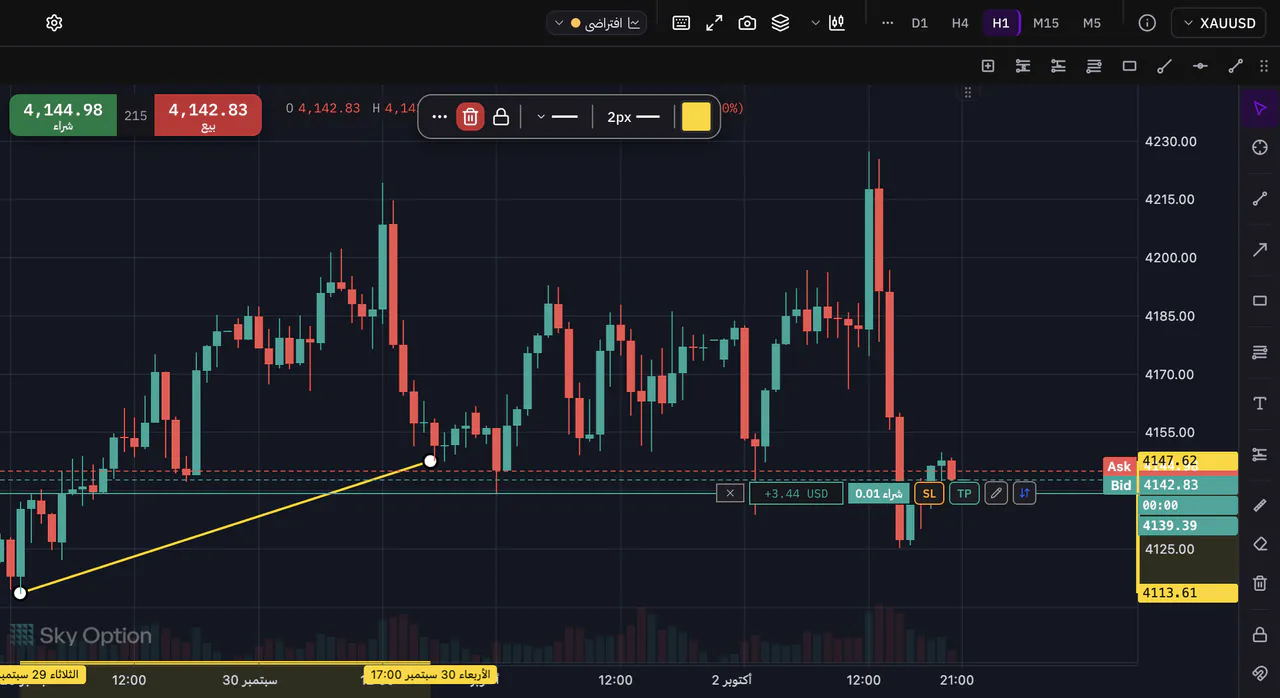1280x698 pixels.
Task: Remove all drawings with sidebar trash icon
Action: [1260, 584]
